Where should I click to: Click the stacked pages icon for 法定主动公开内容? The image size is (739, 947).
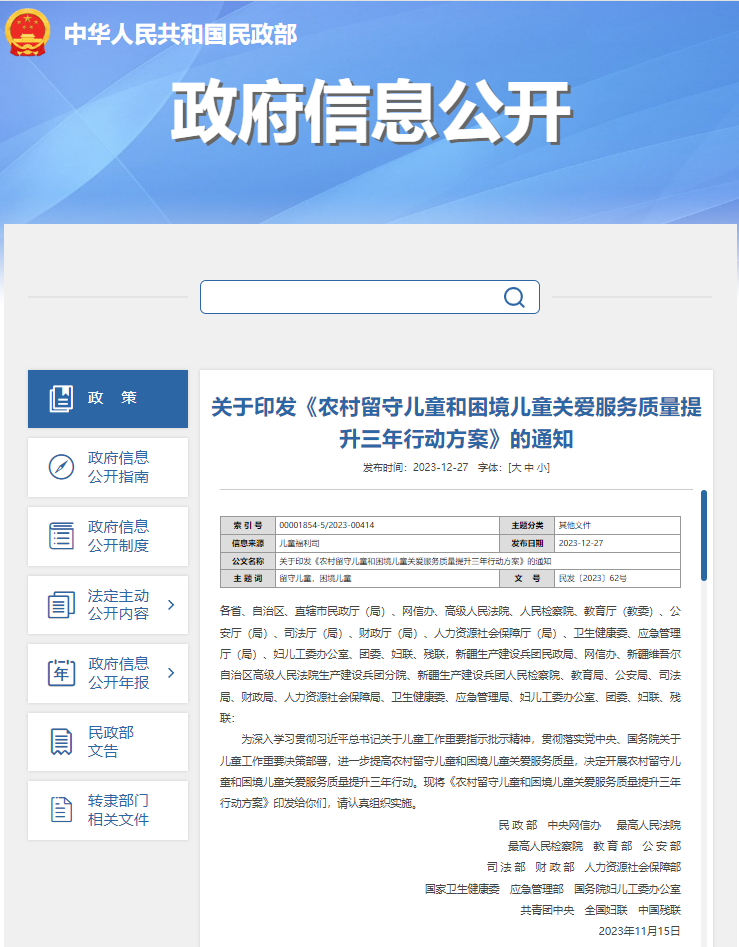pos(61,605)
